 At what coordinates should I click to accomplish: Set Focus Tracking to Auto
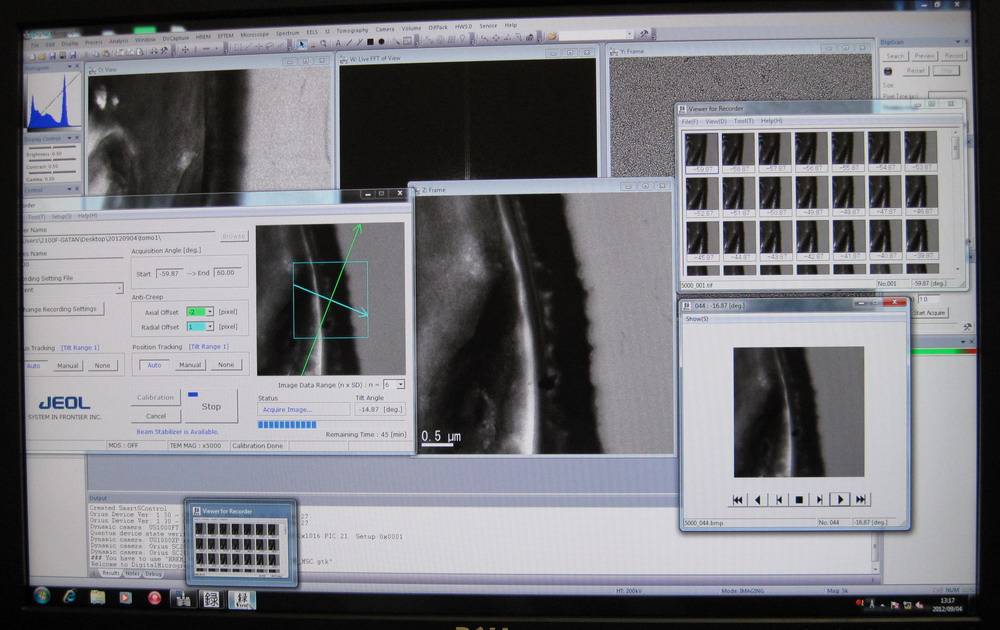coord(34,366)
